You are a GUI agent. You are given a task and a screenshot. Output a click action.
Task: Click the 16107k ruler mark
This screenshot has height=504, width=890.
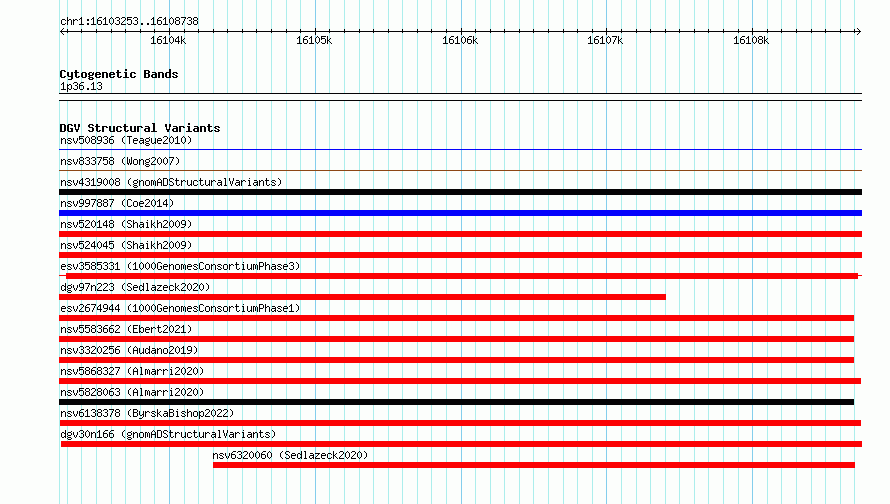click(x=605, y=40)
